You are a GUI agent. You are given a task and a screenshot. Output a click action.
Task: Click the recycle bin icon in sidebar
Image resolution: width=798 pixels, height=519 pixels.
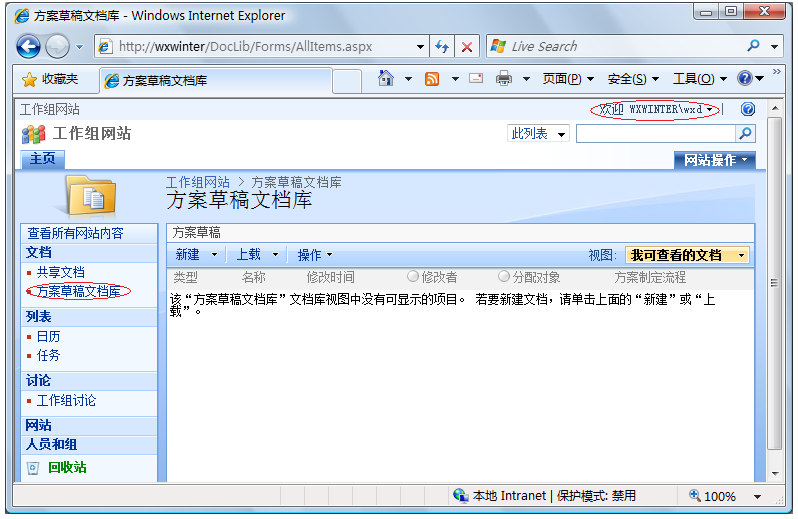pos(33,468)
